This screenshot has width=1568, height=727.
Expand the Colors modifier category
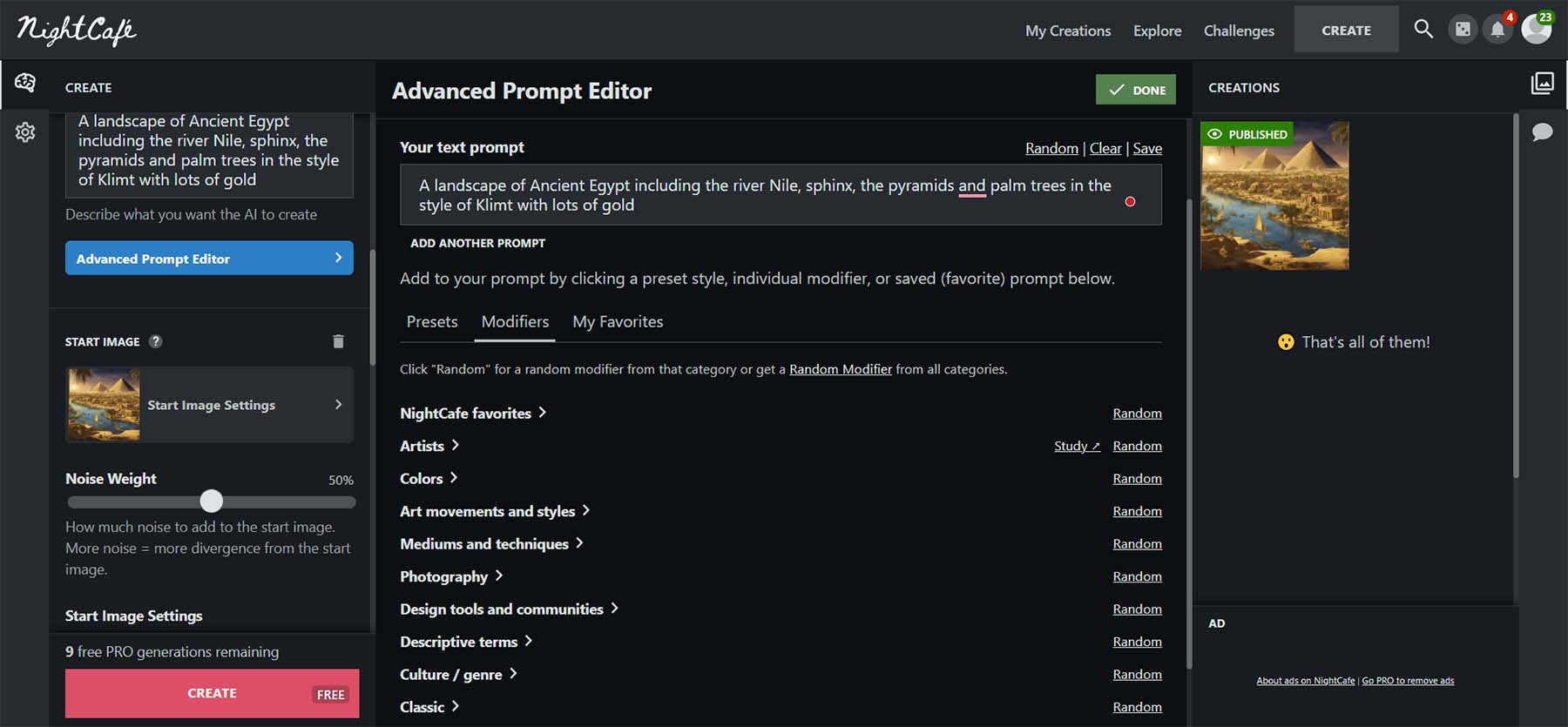[x=429, y=479]
